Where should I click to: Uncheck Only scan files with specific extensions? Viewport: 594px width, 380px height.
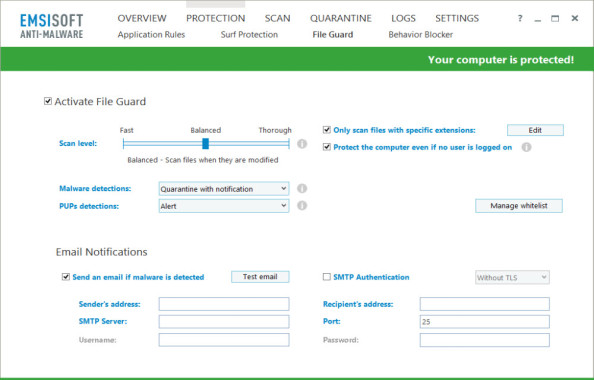[x=327, y=130]
